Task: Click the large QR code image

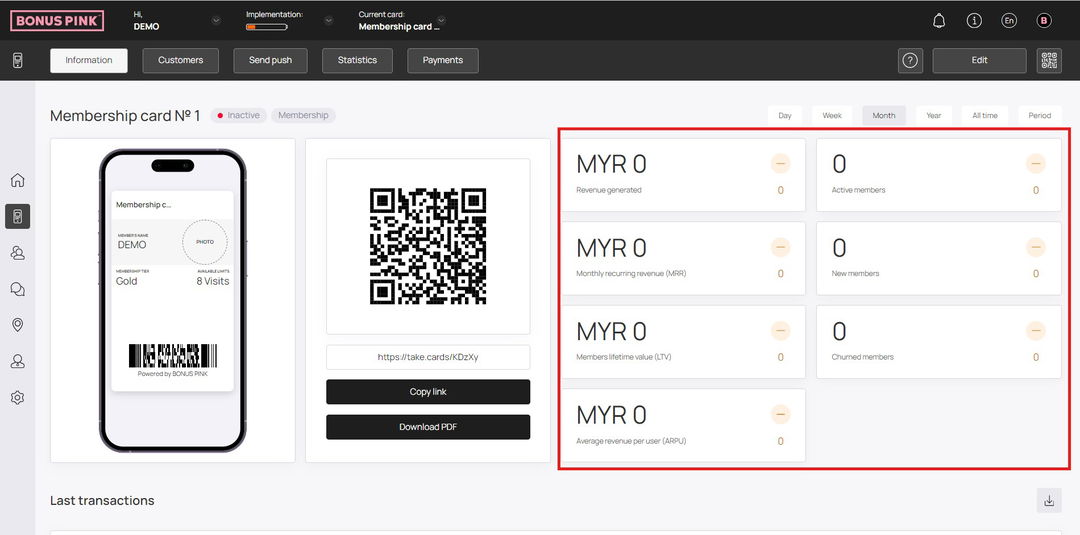Action: (428, 246)
